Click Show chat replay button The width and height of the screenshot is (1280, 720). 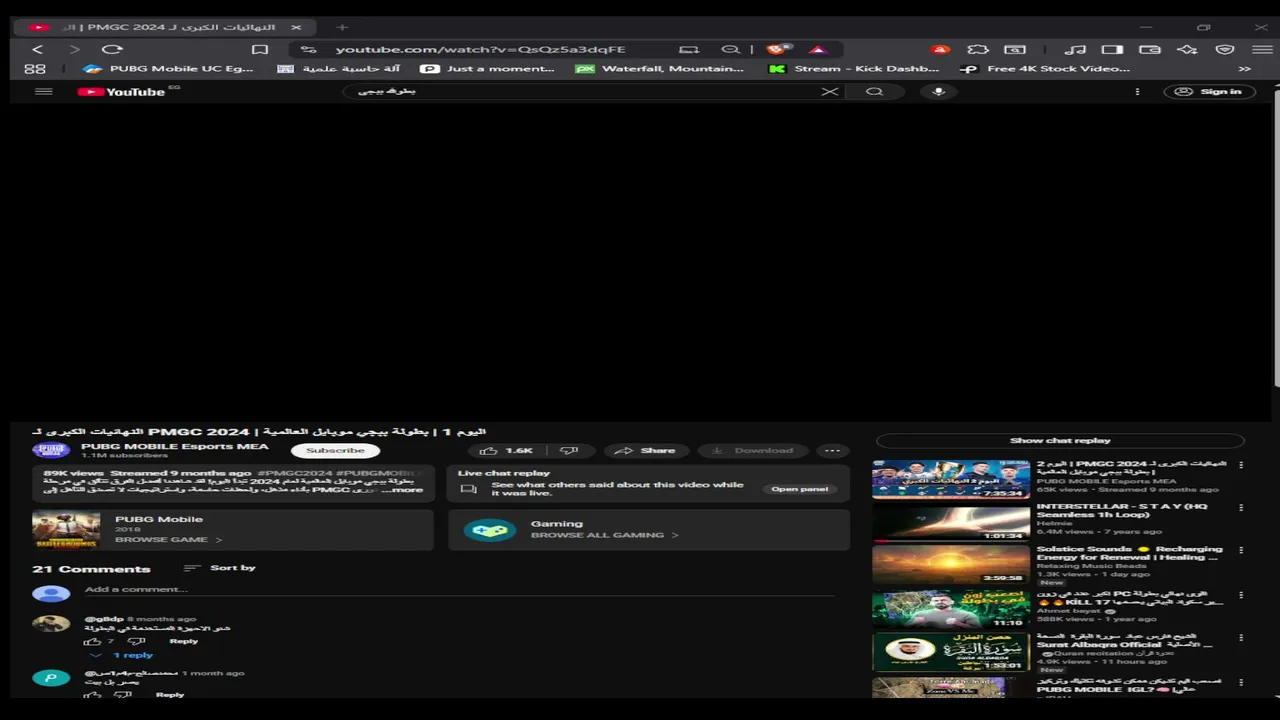pyautogui.click(x=1060, y=440)
